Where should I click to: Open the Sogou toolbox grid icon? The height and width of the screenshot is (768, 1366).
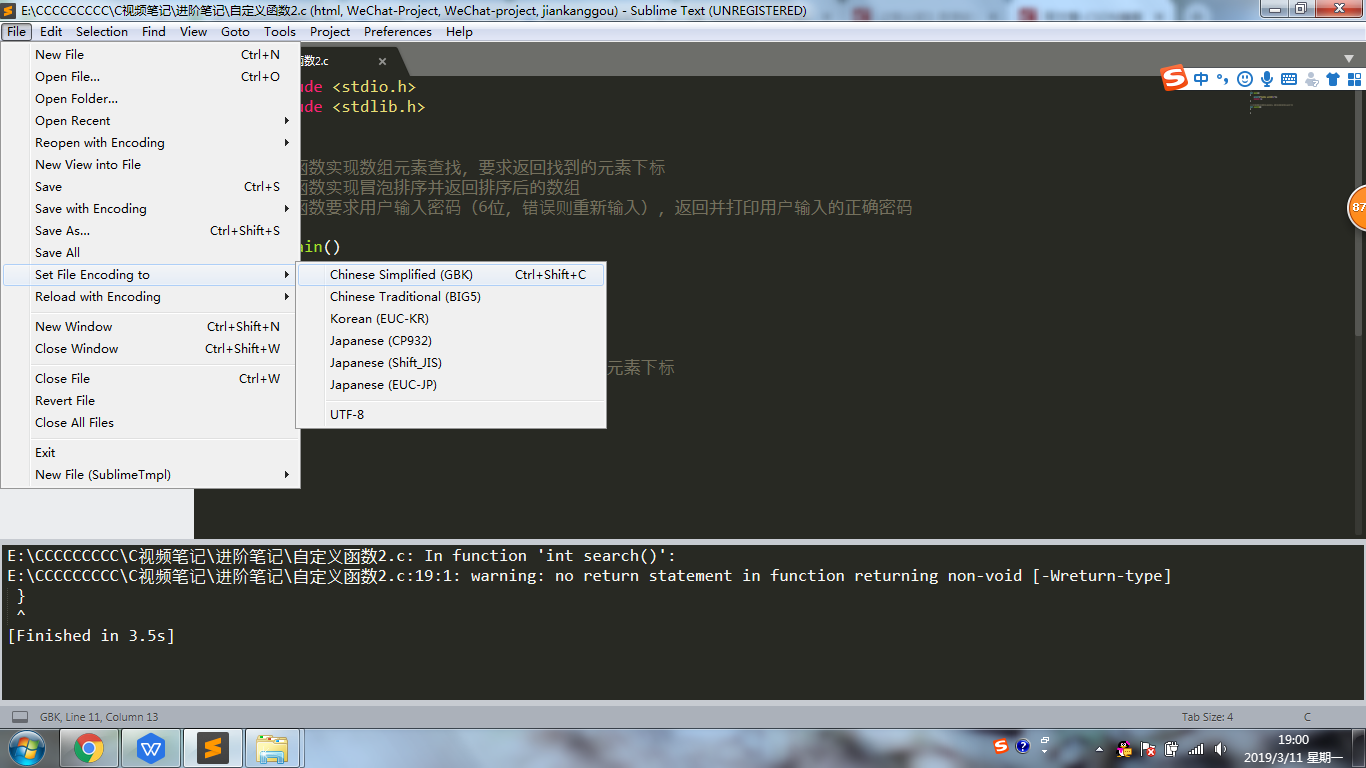click(x=1354, y=79)
